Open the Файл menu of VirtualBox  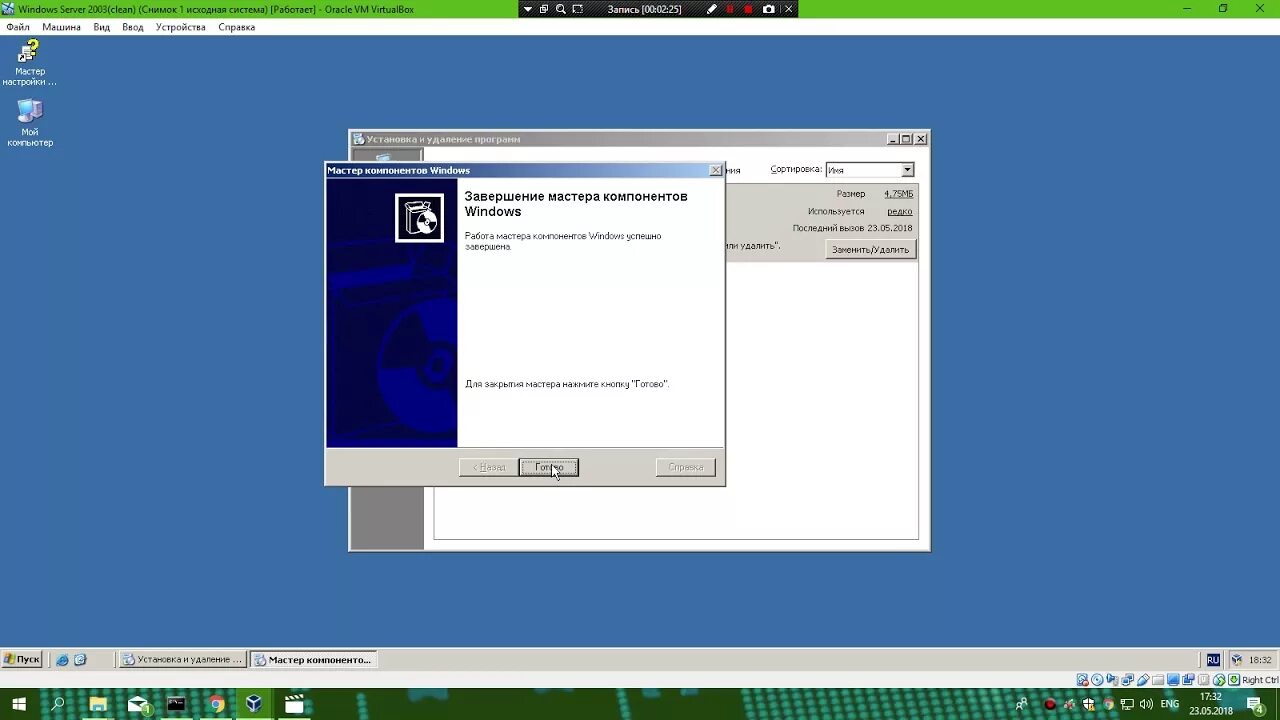[18, 27]
